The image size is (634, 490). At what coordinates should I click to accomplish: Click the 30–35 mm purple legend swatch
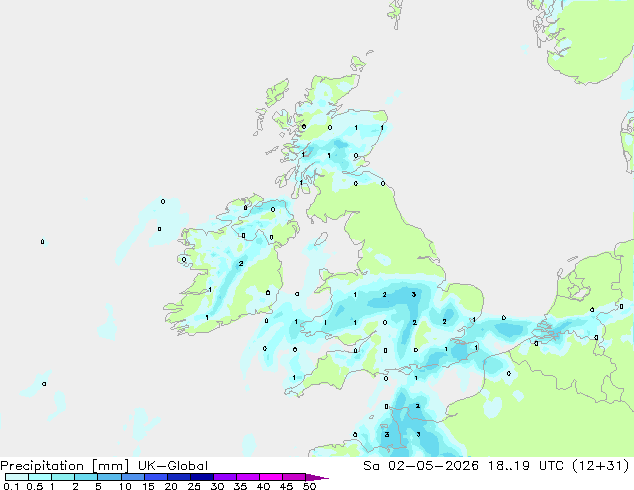click(x=225, y=477)
